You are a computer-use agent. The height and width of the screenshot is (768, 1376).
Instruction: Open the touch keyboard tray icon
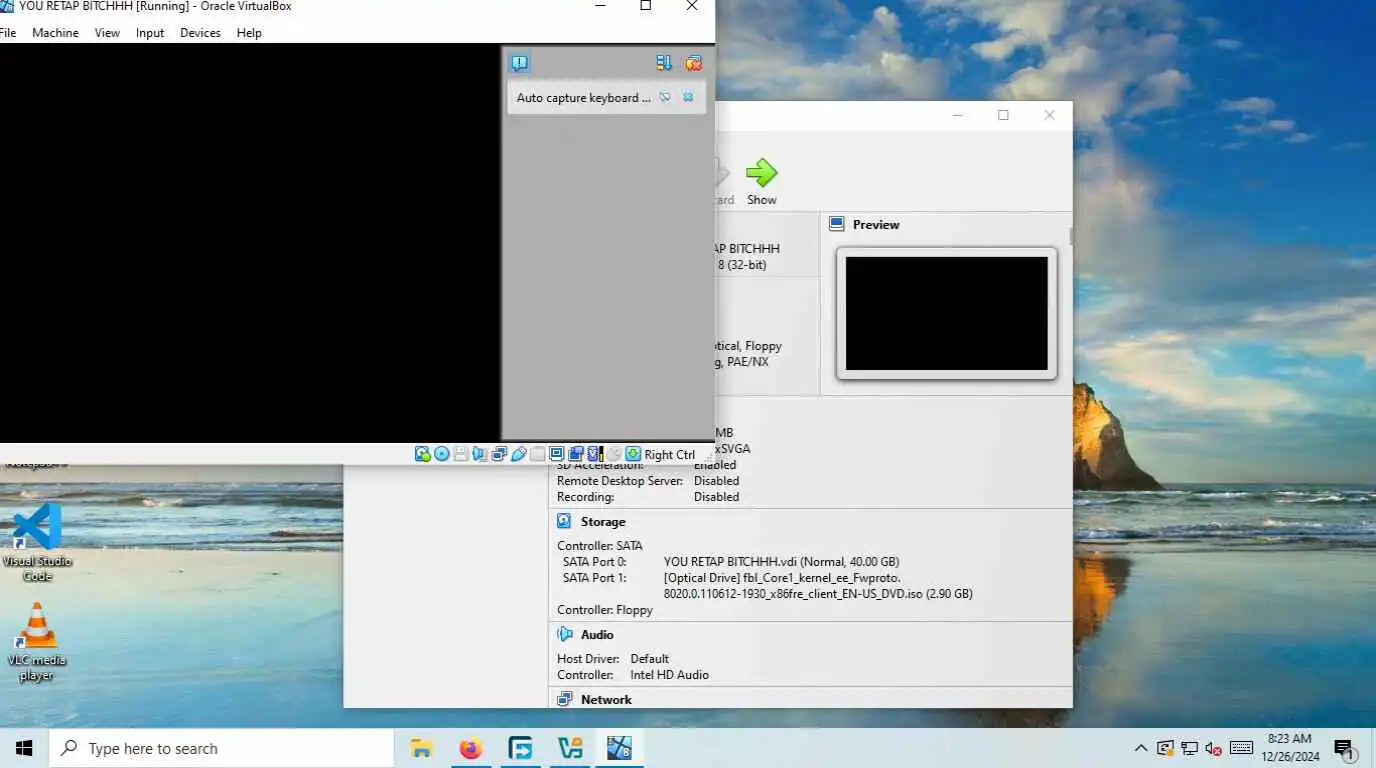click(x=1241, y=748)
